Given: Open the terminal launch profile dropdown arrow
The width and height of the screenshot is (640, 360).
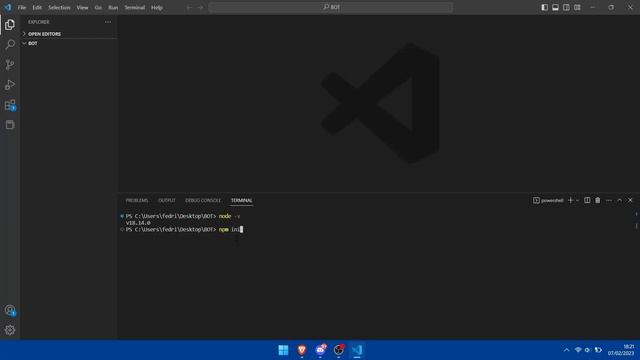Looking at the screenshot, I should [x=577, y=200].
